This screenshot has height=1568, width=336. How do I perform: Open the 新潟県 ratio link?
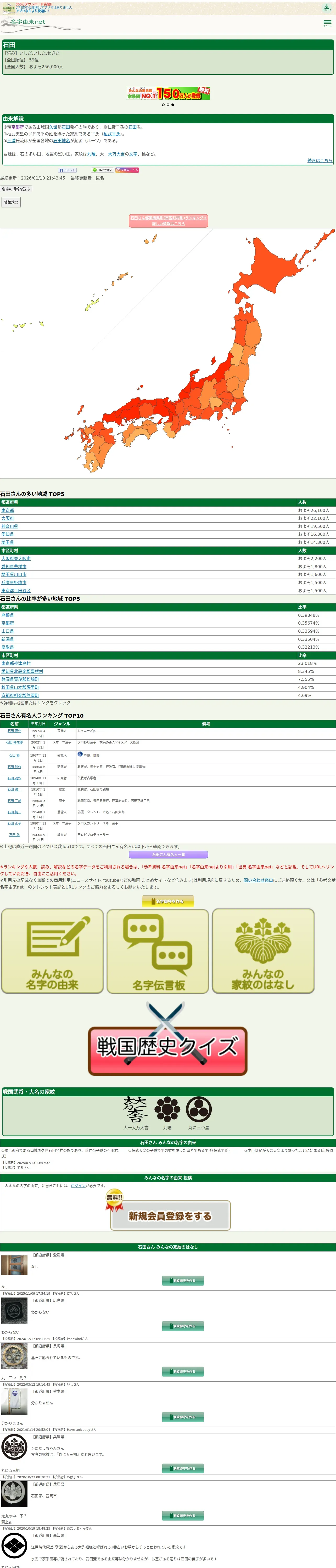[7, 639]
